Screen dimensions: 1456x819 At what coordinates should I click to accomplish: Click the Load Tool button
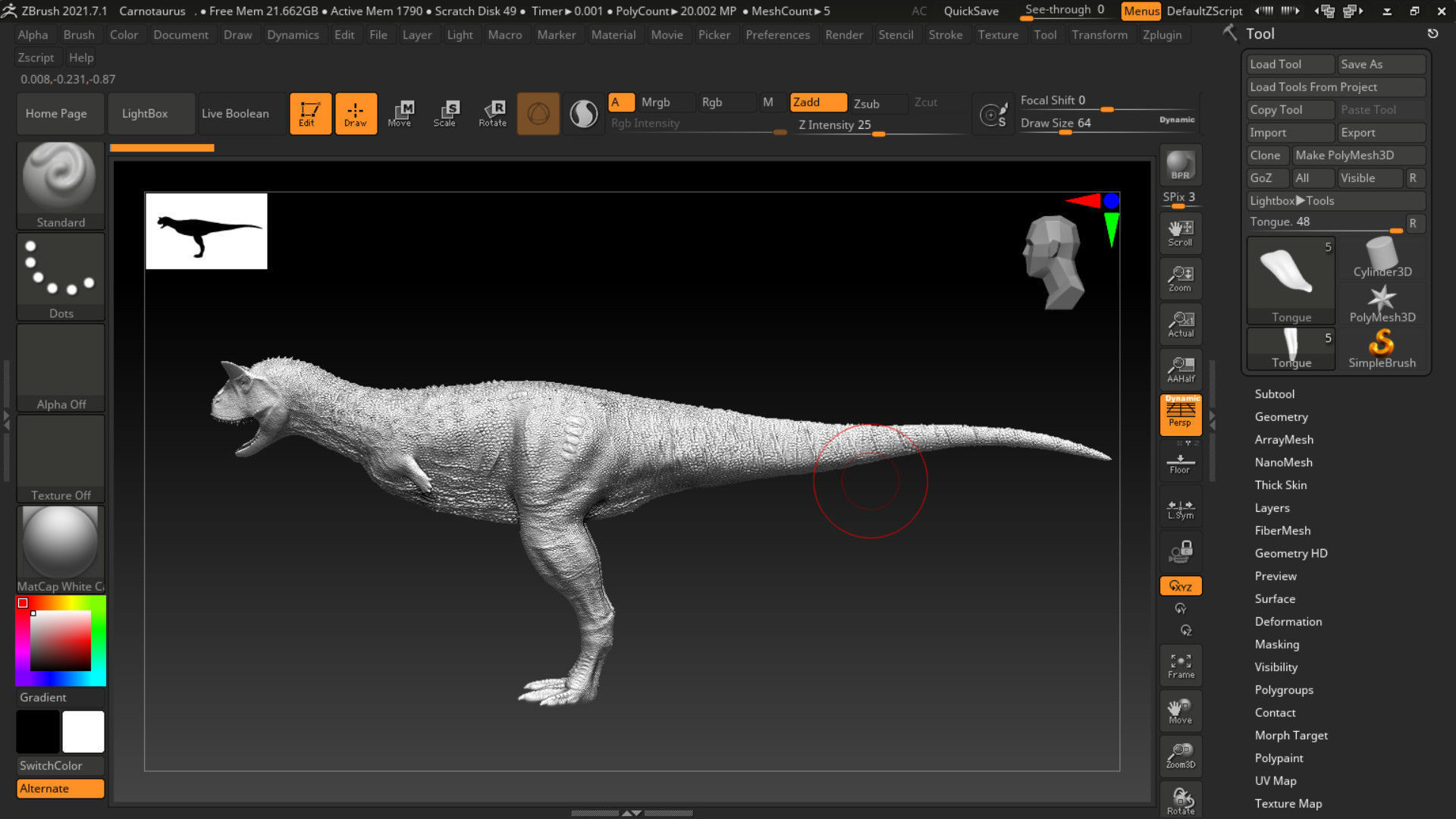[1291, 64]
